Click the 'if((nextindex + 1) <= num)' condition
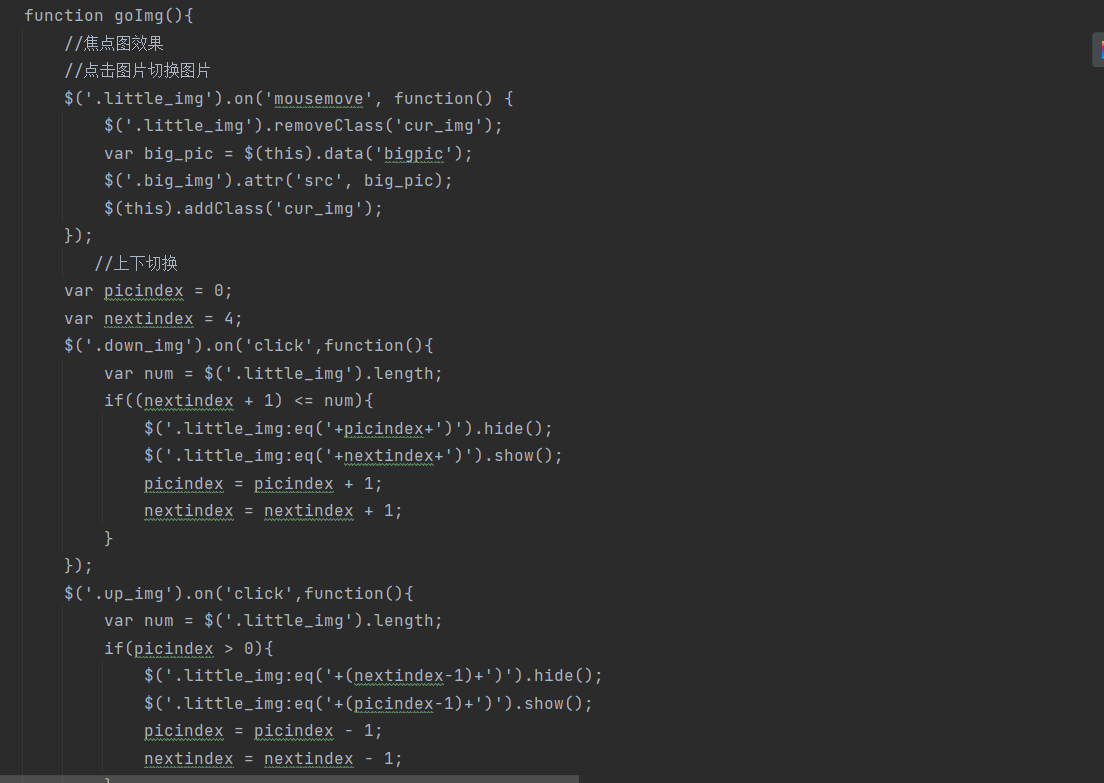Viewport: 1104px width, 783px height. 238,400
